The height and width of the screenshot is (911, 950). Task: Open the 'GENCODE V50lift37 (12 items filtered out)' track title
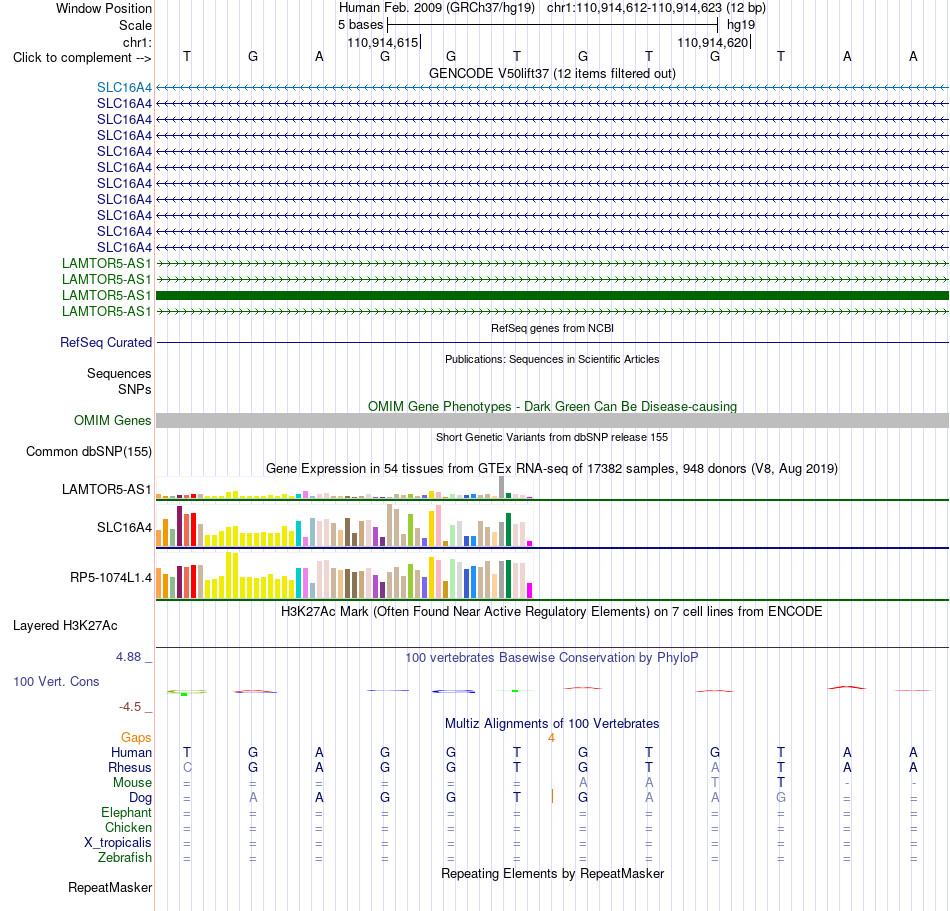[552, 73]
